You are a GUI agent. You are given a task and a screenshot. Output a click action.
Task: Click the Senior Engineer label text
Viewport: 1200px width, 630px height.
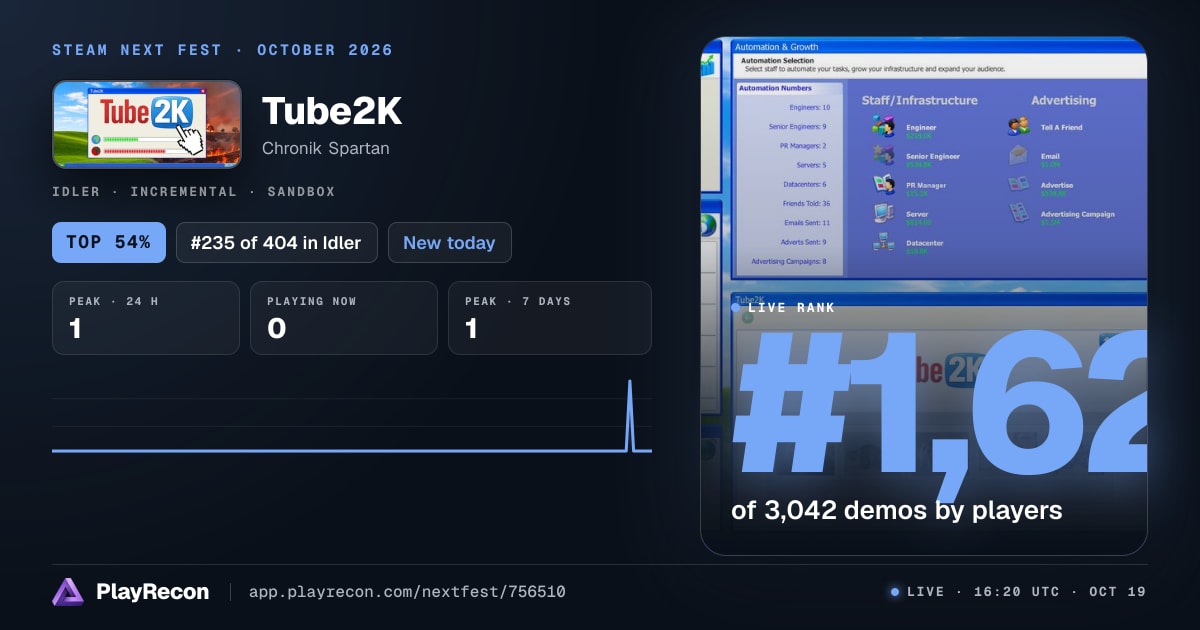(933, 157)
